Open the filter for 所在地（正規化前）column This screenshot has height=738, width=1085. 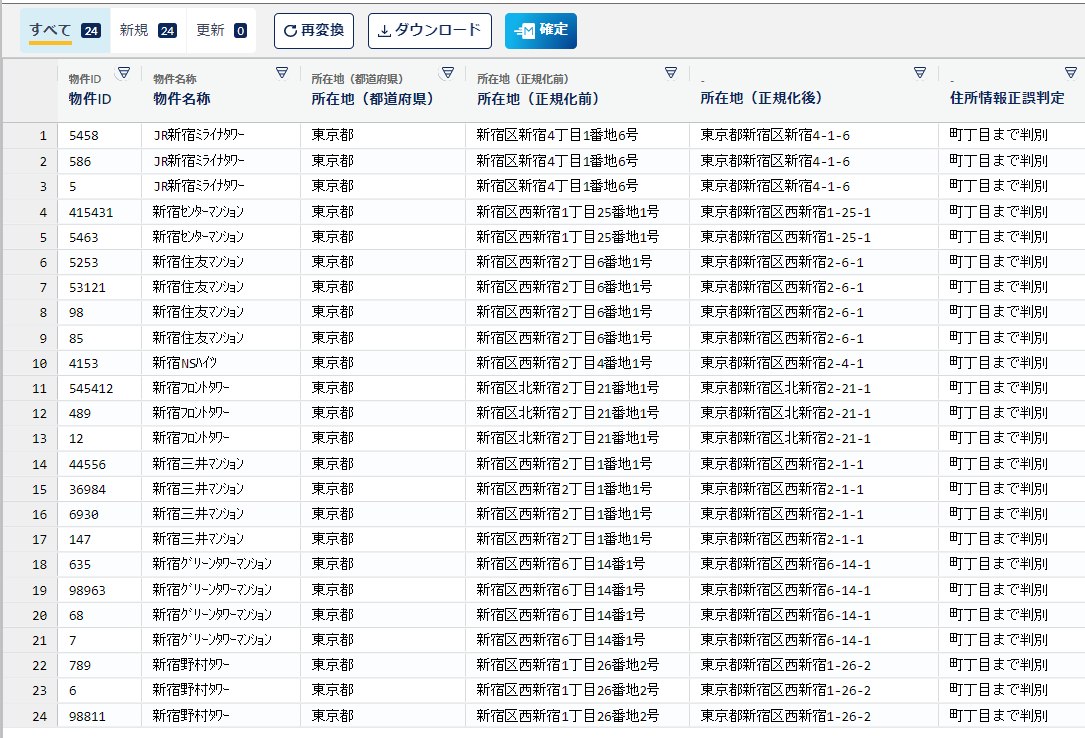click(670, 72)
